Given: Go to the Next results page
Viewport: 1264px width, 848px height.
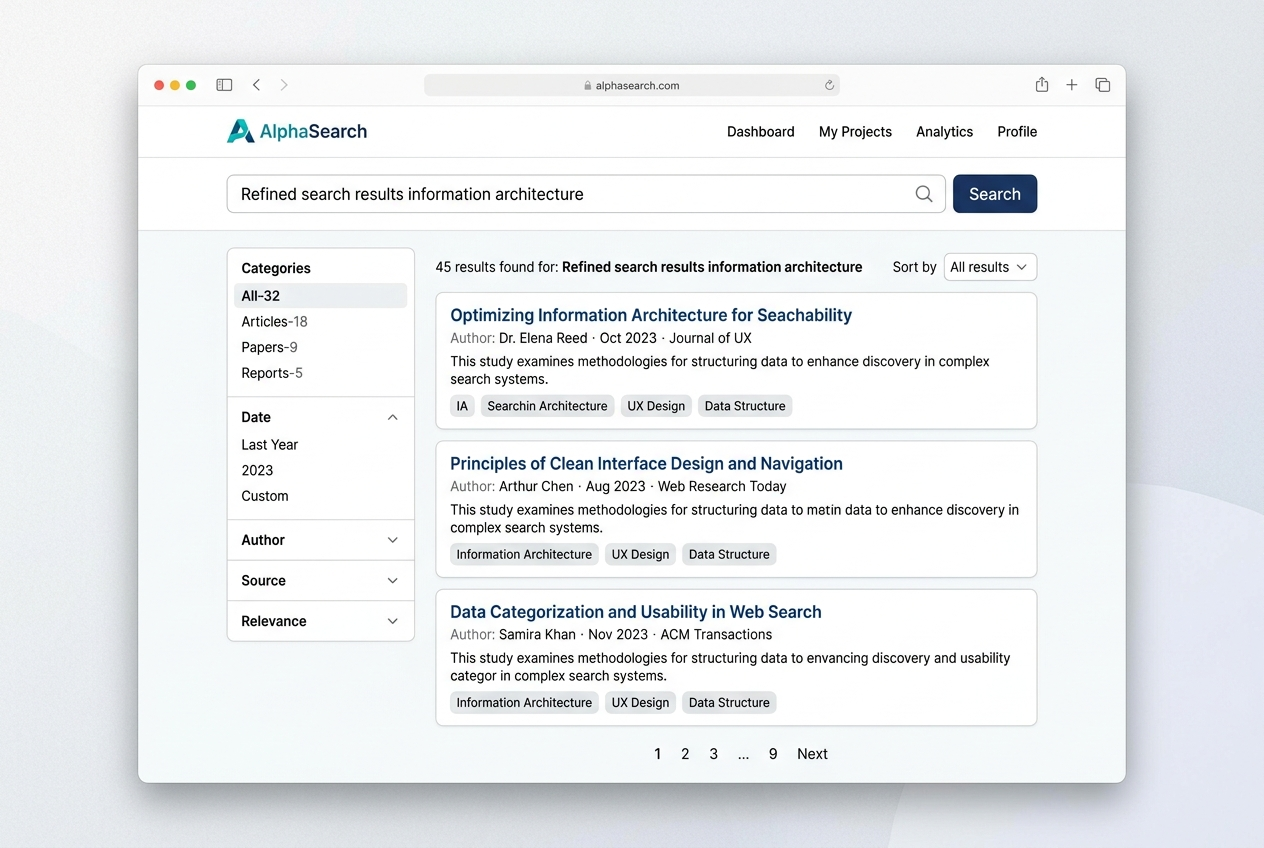Looking at the screenshot, I should [x=812, y=754].
